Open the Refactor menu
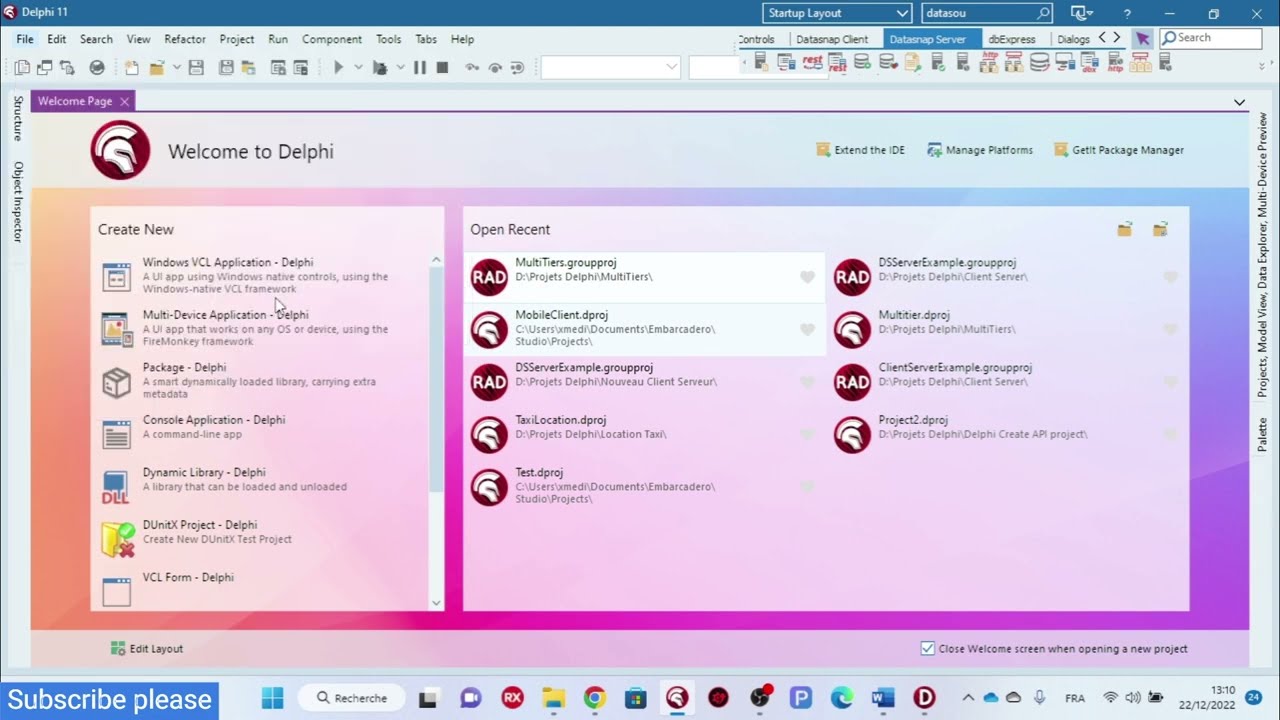This screenshot has width=1280, height=720. click(x=185, y=39)
